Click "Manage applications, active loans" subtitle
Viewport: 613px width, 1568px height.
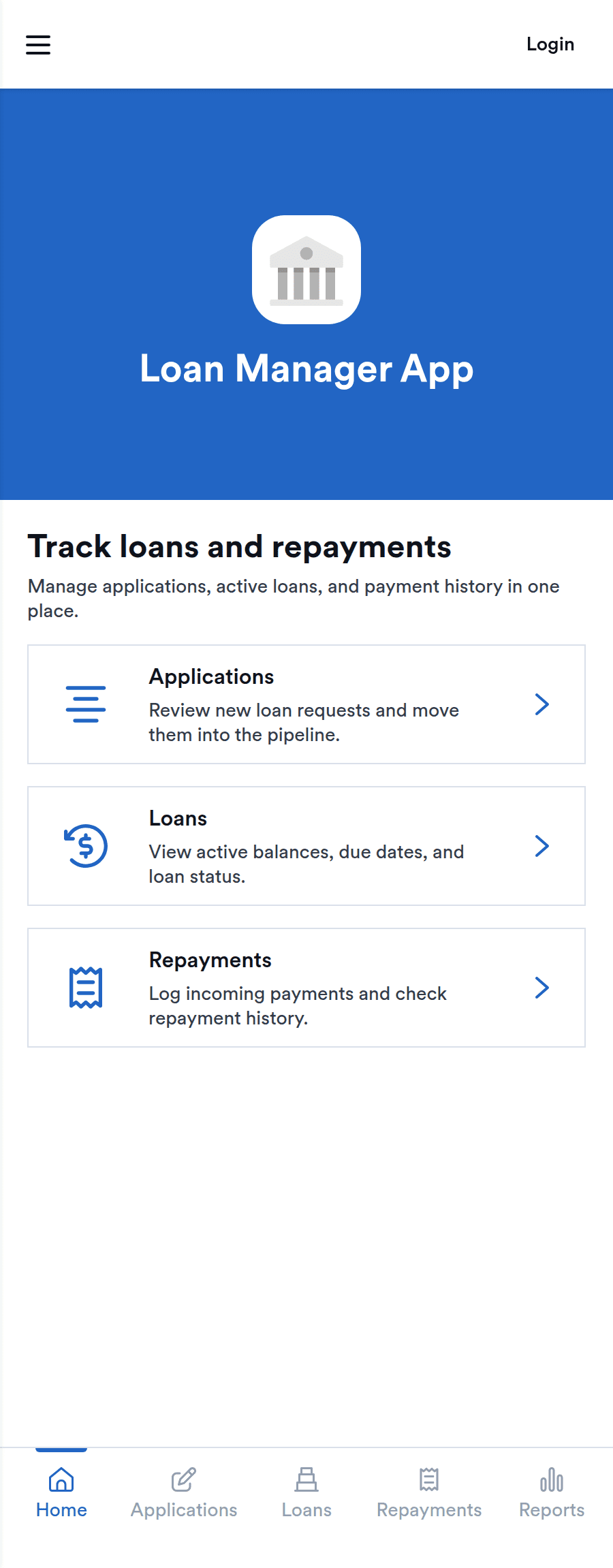294,598
